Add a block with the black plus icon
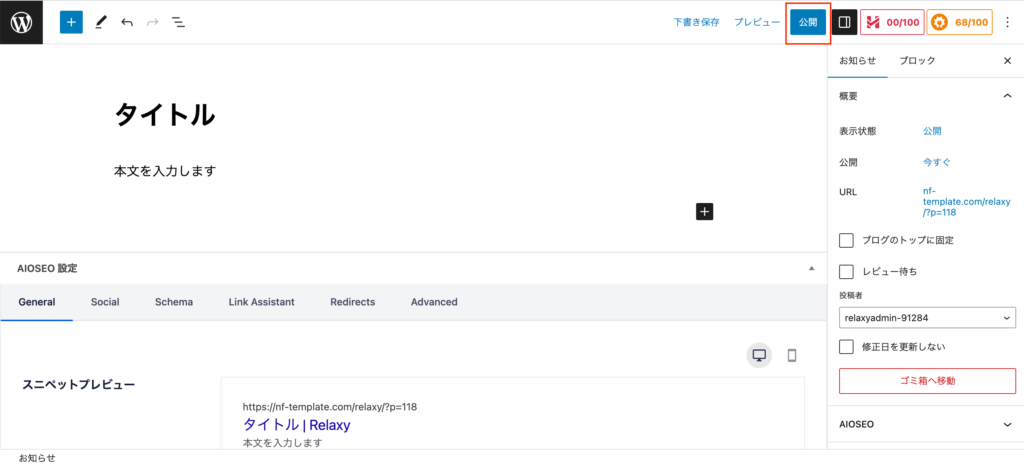The image size is (1024, 466). pos(705,211)
